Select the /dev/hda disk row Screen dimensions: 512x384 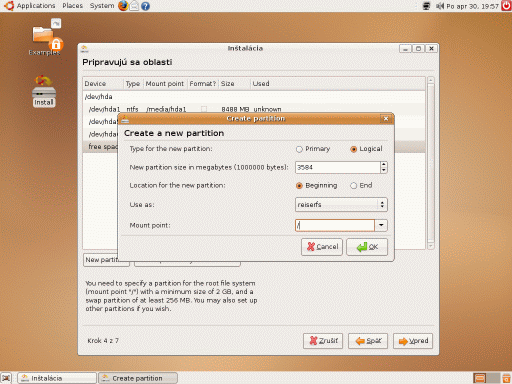tap(254, 97)
